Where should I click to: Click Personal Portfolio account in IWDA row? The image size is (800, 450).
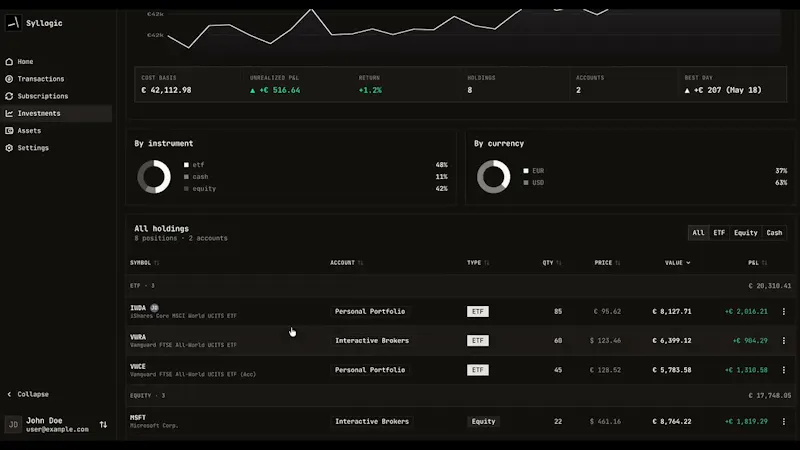(370, 311)
